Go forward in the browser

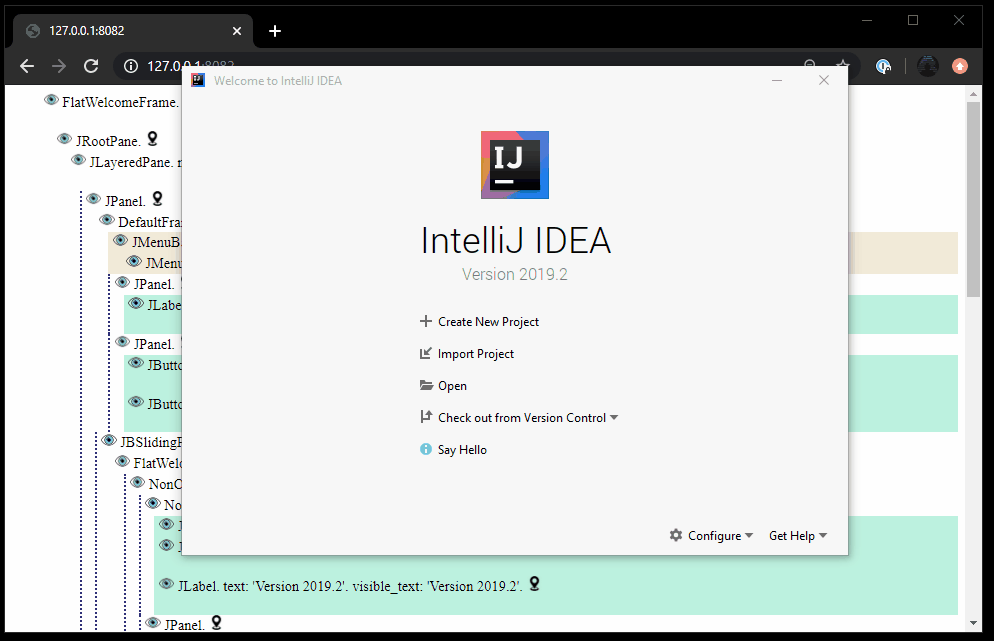(x=59, y=66)
